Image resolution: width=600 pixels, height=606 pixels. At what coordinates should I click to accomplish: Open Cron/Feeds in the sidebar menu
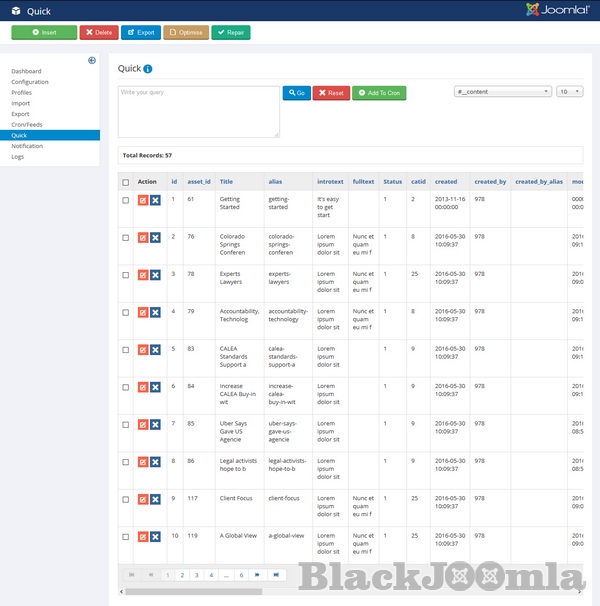(x=28, y=125)
